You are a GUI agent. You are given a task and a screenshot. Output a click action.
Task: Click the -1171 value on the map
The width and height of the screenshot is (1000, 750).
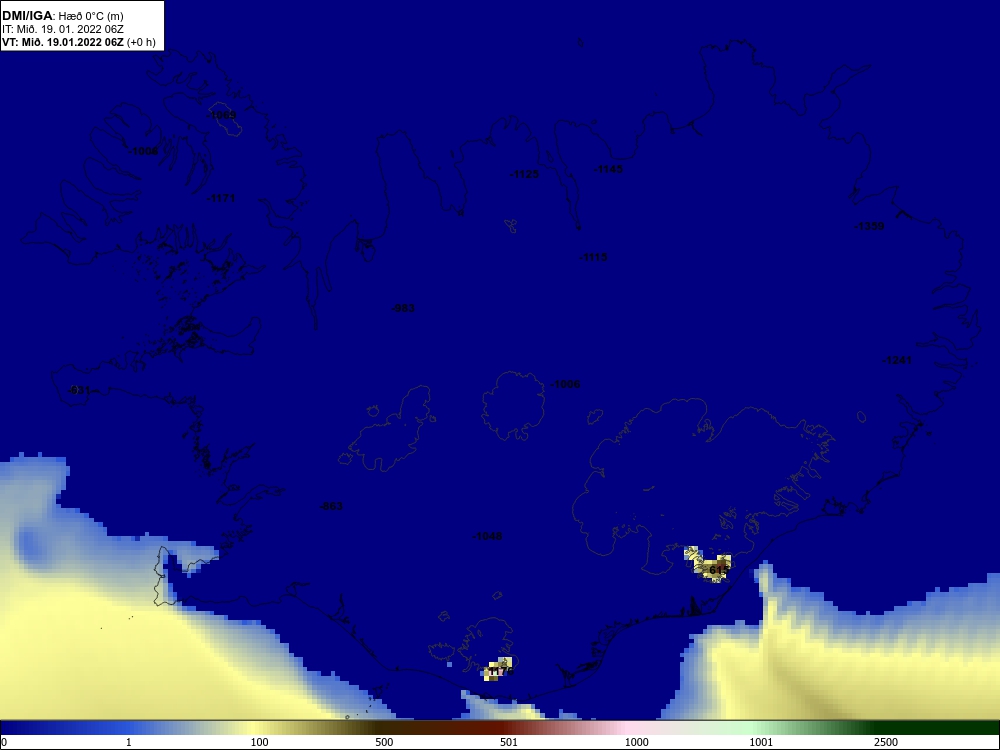pos(221,198)
